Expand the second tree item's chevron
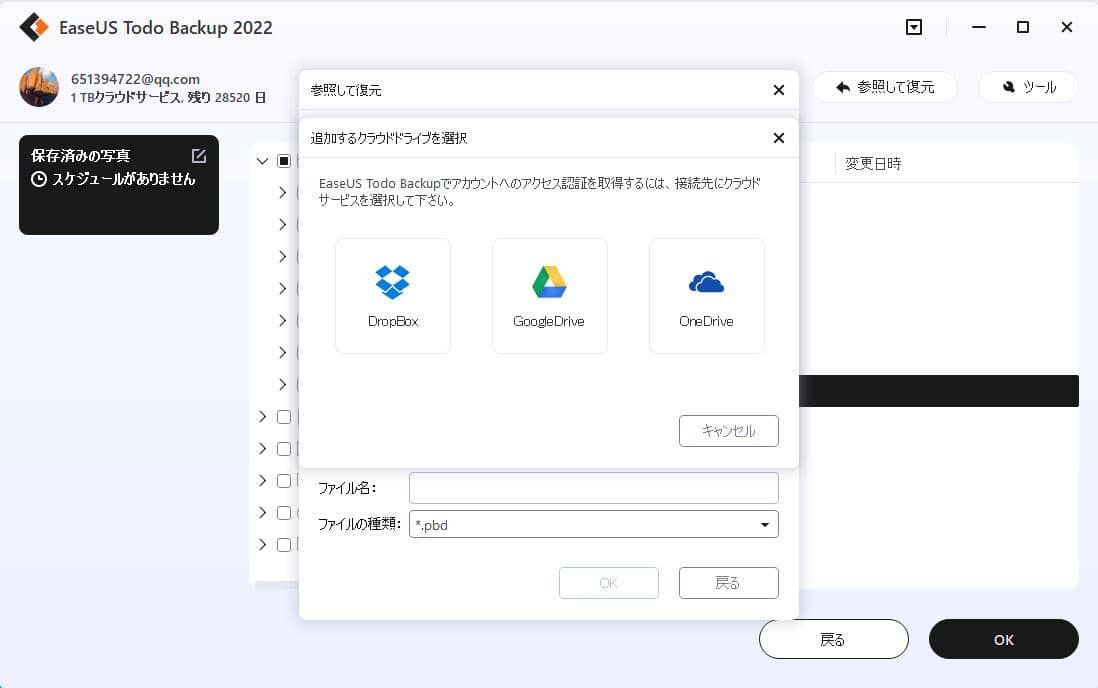Image resolution: width=1098 pixels, height=688 pixels. coord(282,192)
